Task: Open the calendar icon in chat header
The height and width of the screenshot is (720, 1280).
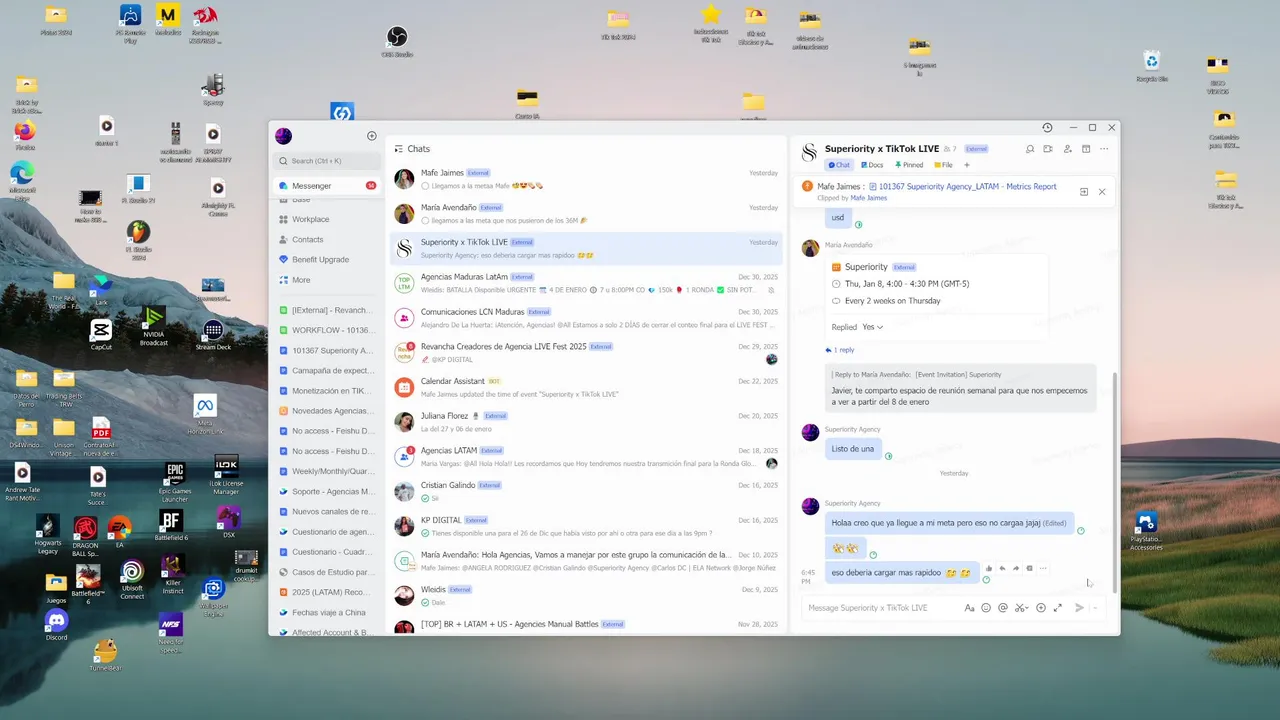Action: tap(1086, 149)
